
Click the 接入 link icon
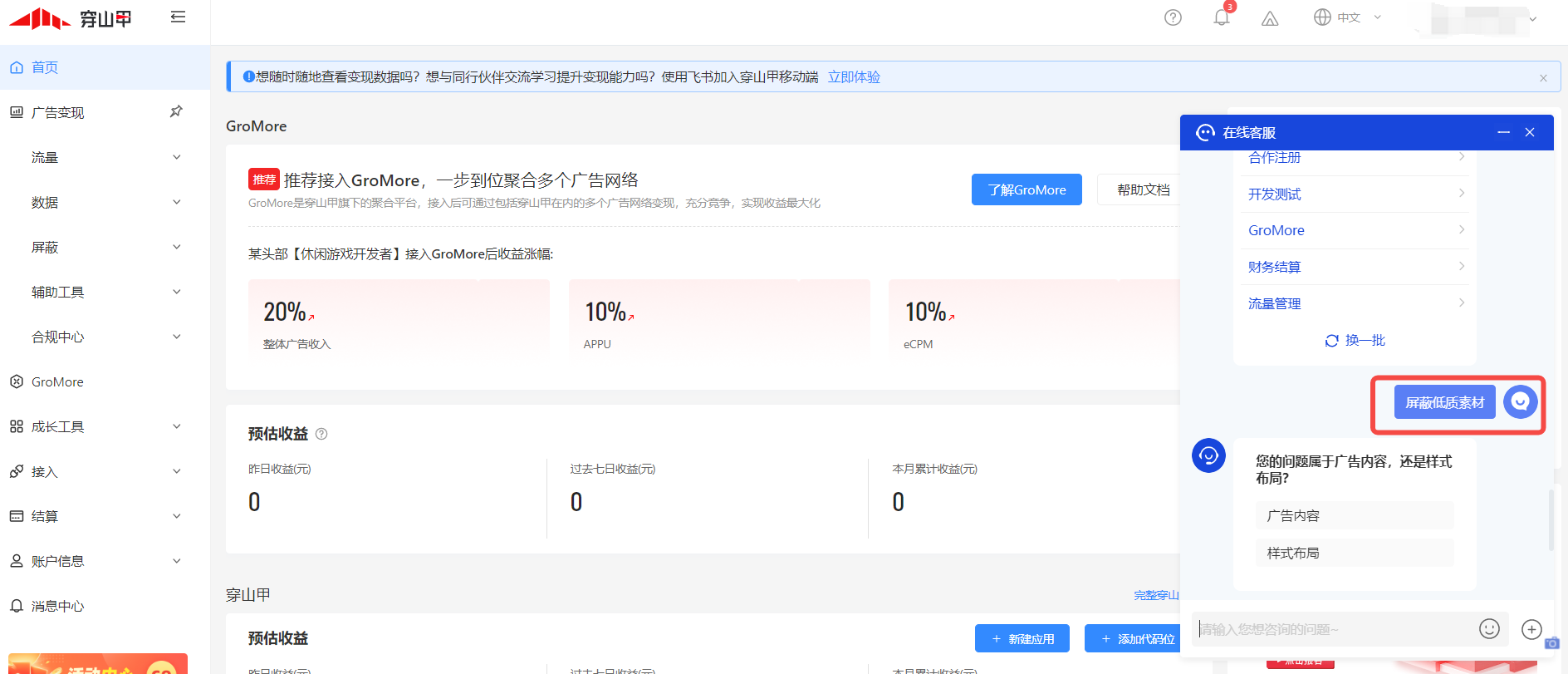[17, 471]
